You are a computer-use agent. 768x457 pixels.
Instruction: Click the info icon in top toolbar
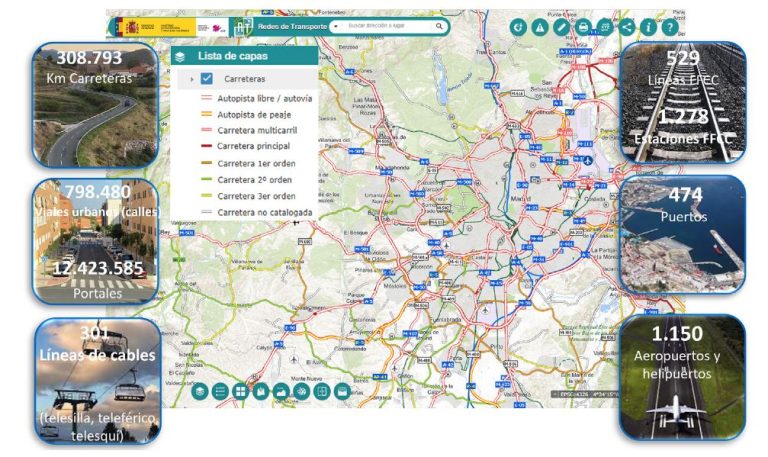[649, 27]
